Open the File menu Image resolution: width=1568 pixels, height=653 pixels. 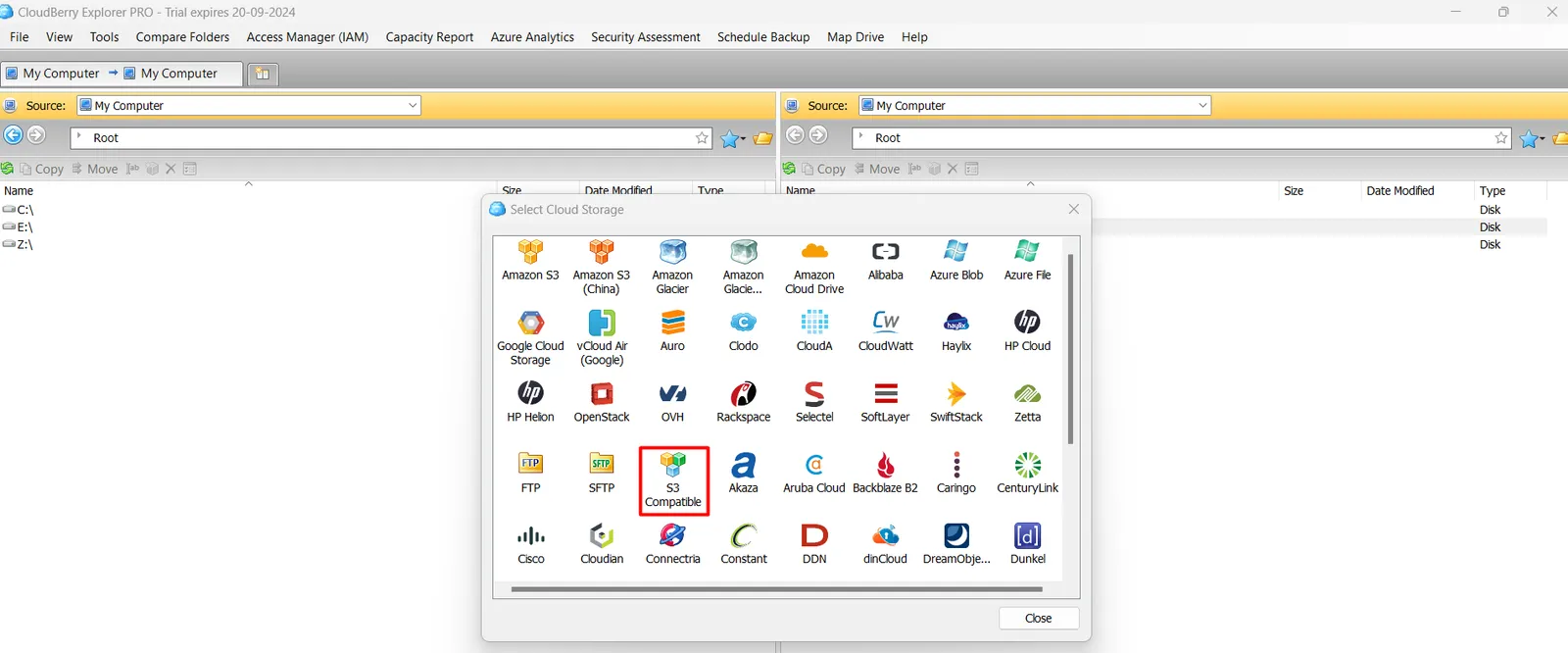(20, 37)
